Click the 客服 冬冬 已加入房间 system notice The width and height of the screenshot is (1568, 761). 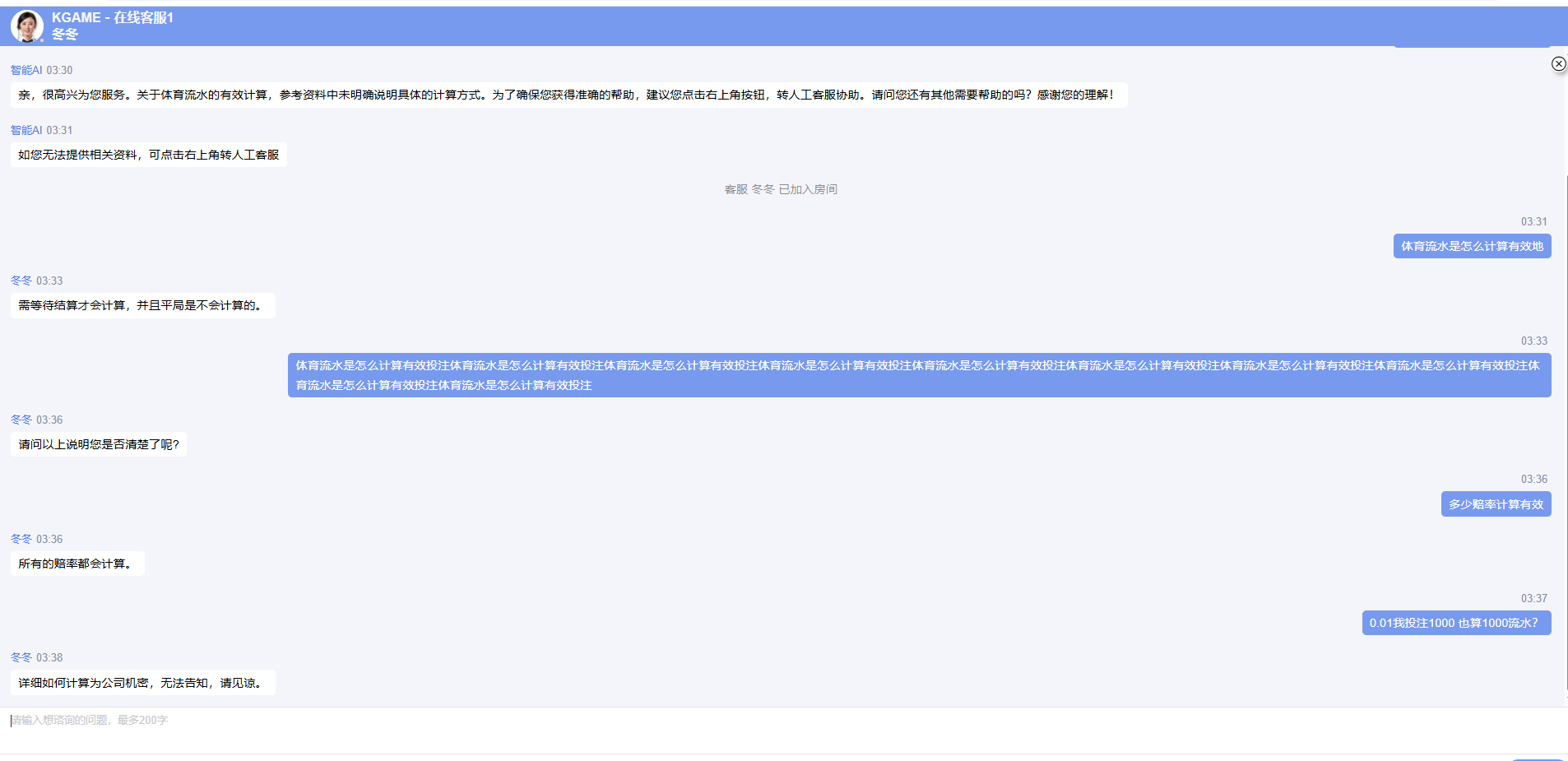(781, 190)
